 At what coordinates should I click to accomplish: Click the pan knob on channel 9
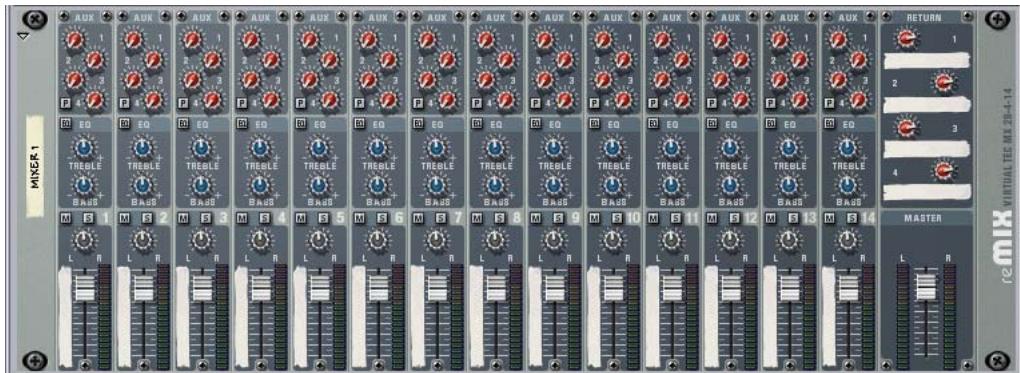[554, 242]
